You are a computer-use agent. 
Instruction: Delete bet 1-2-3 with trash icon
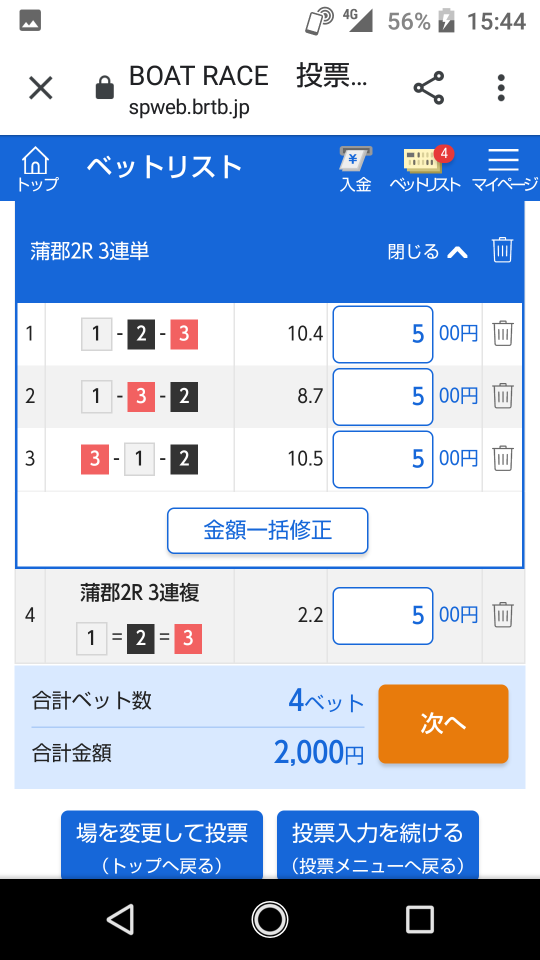503,334
